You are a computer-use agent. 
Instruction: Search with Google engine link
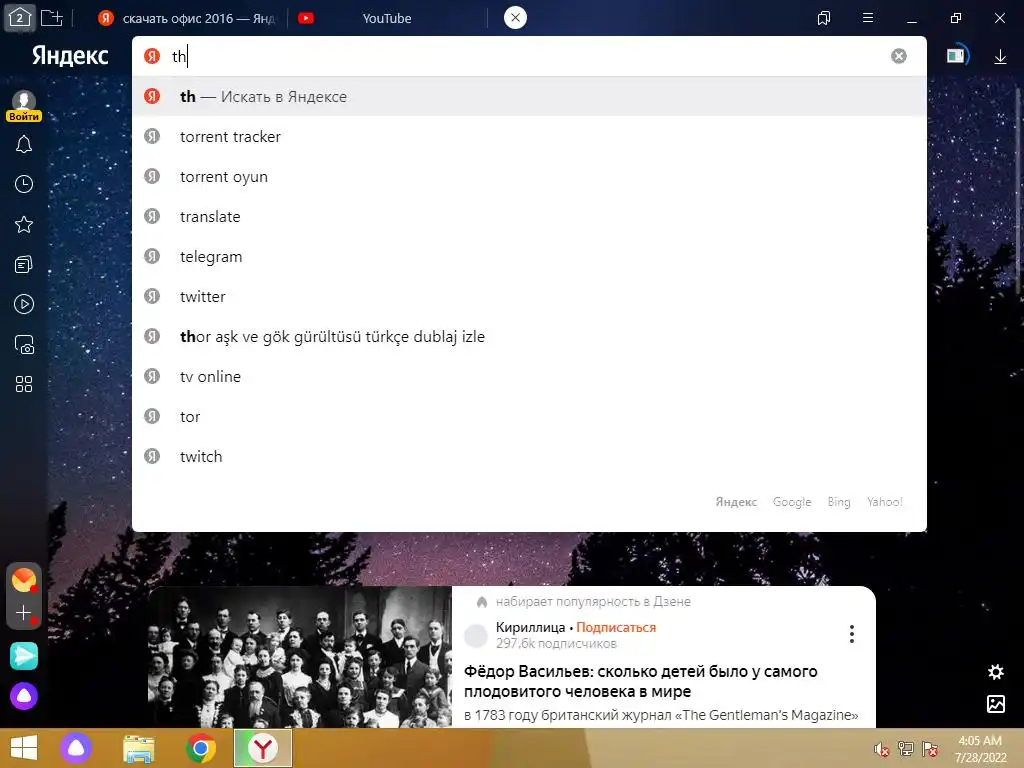tap(792, 502)
